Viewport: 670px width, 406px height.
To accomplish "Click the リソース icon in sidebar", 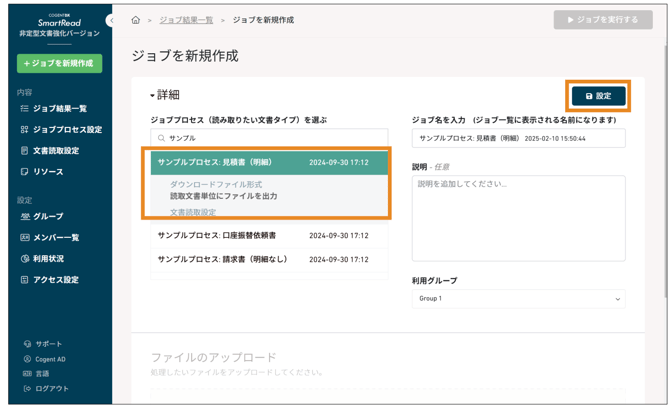I will tap(25, 172).
